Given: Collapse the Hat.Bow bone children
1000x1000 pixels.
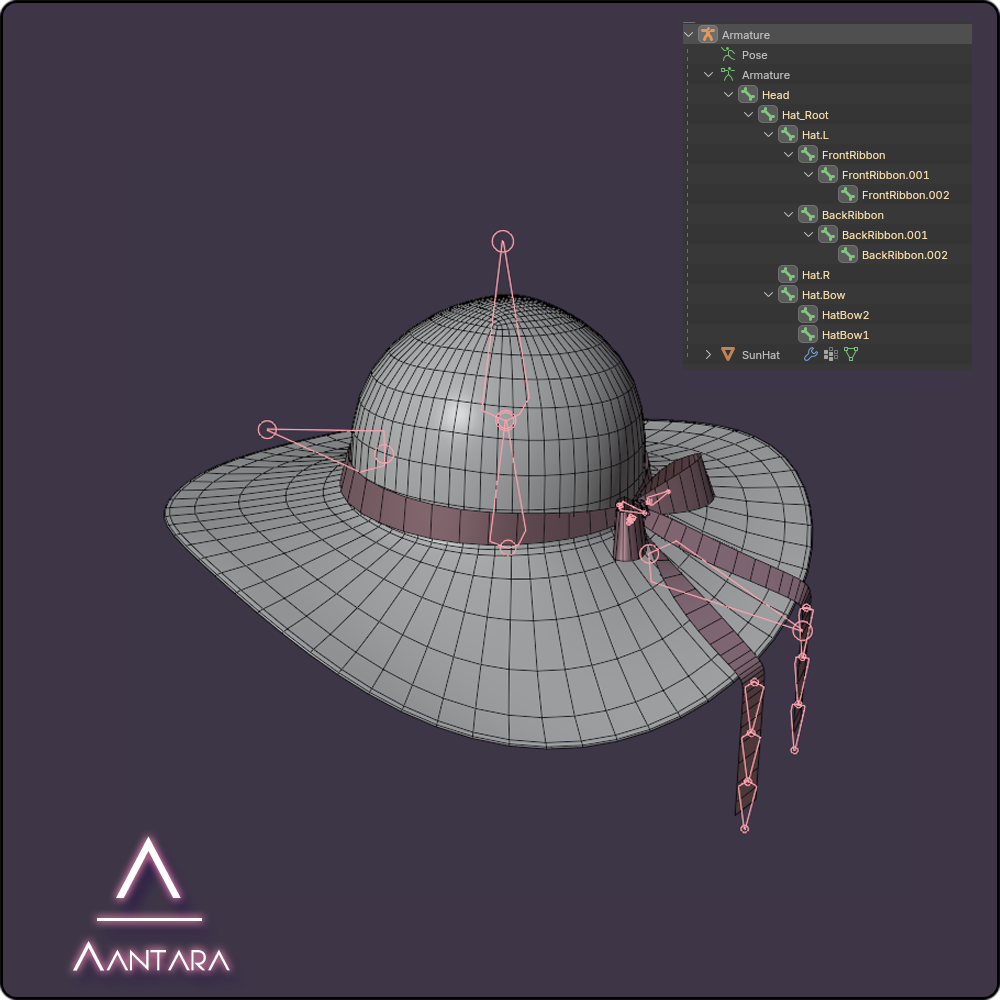Looking at the screenshot, I should [768, 295].
